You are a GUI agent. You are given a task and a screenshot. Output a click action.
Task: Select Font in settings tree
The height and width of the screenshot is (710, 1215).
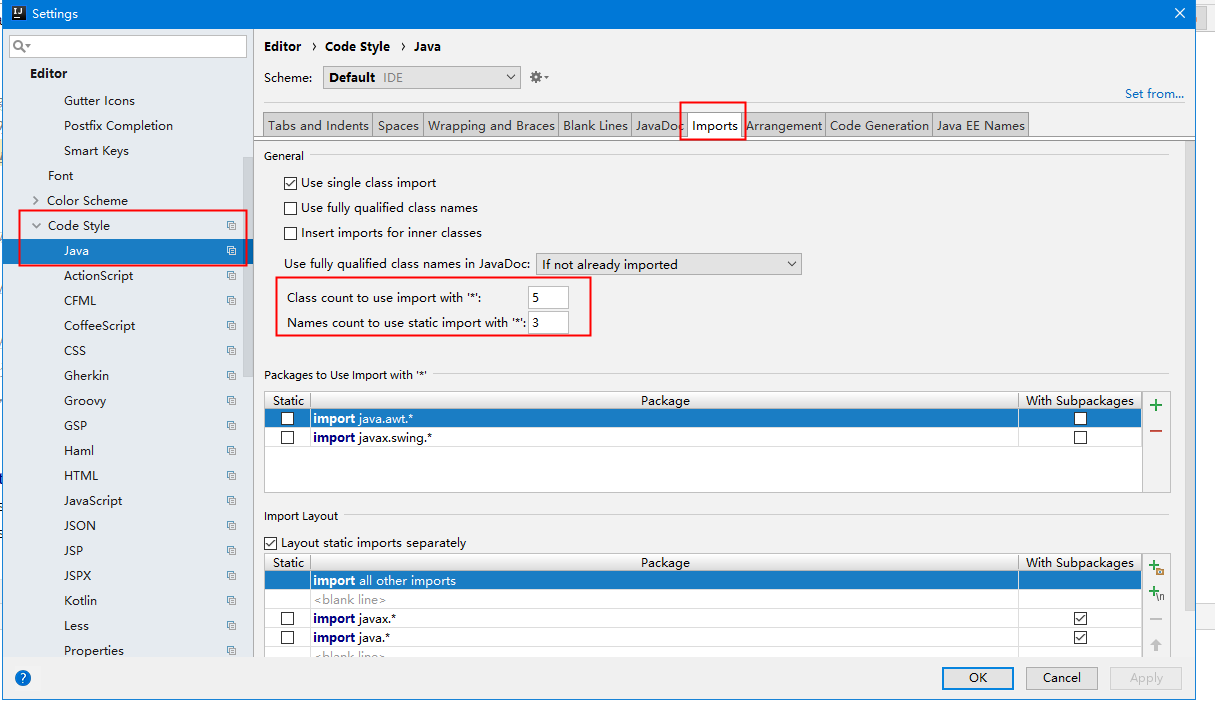tap(60, 176)
